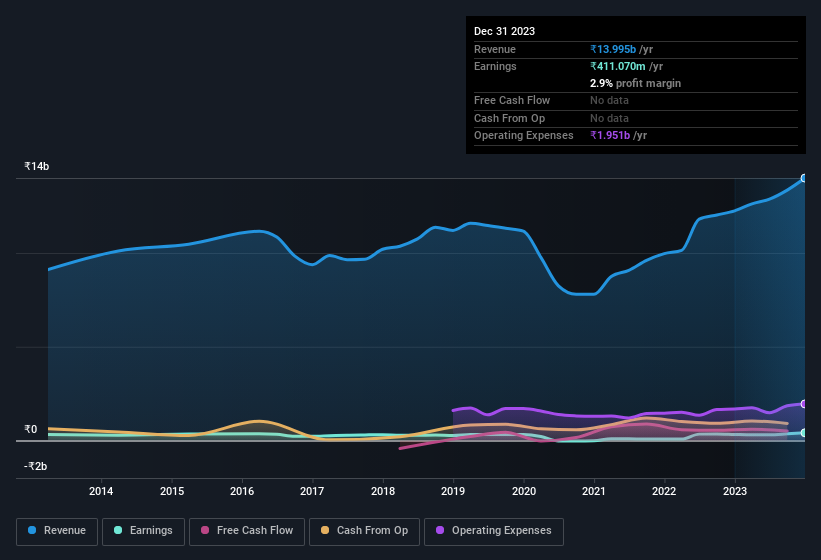821x560 pixels.
Task: Click the blue Revenue legend dot
Action: point(33,530)
